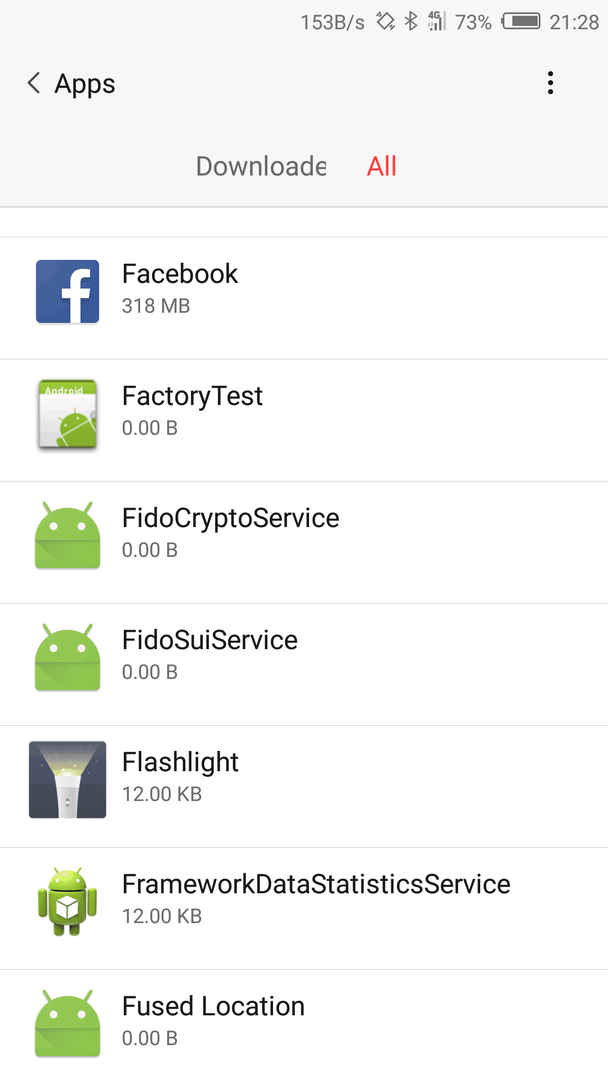
Task: Tap the FactoryTest Android icon
Action: click(x=67, y=413)
